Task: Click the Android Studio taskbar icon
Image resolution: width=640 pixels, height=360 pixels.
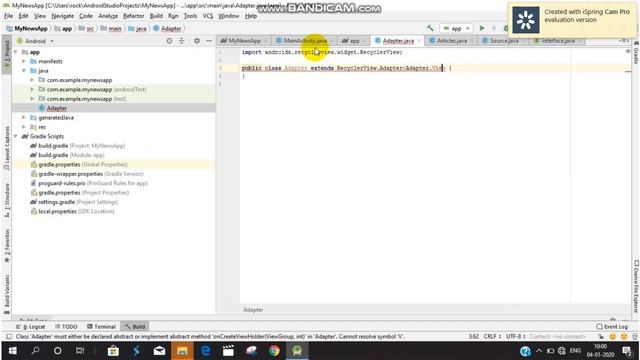Action: [x=297, y=351]
